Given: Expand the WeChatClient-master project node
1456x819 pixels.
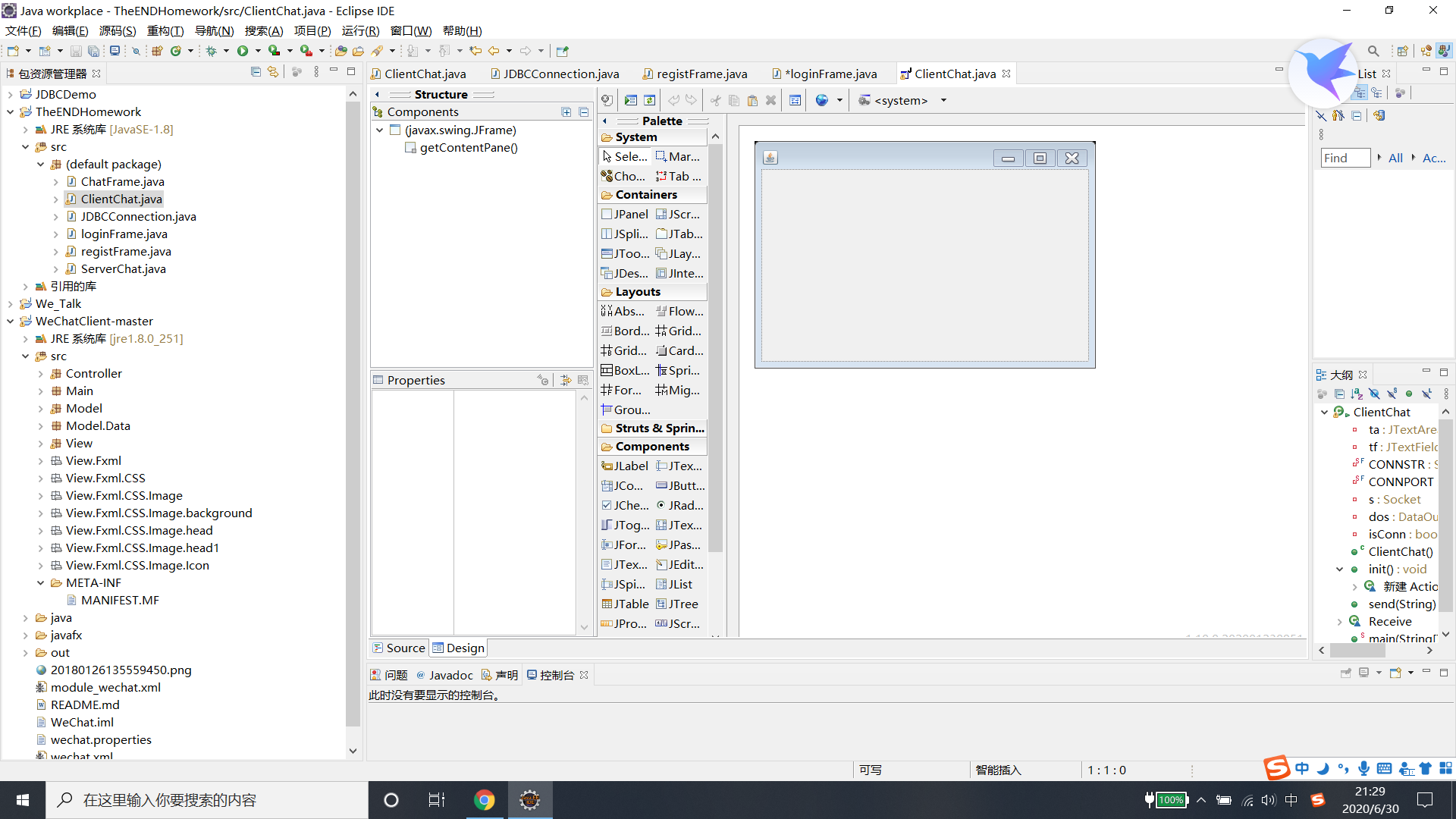Looking at the screenshot, I should (12, 321).
